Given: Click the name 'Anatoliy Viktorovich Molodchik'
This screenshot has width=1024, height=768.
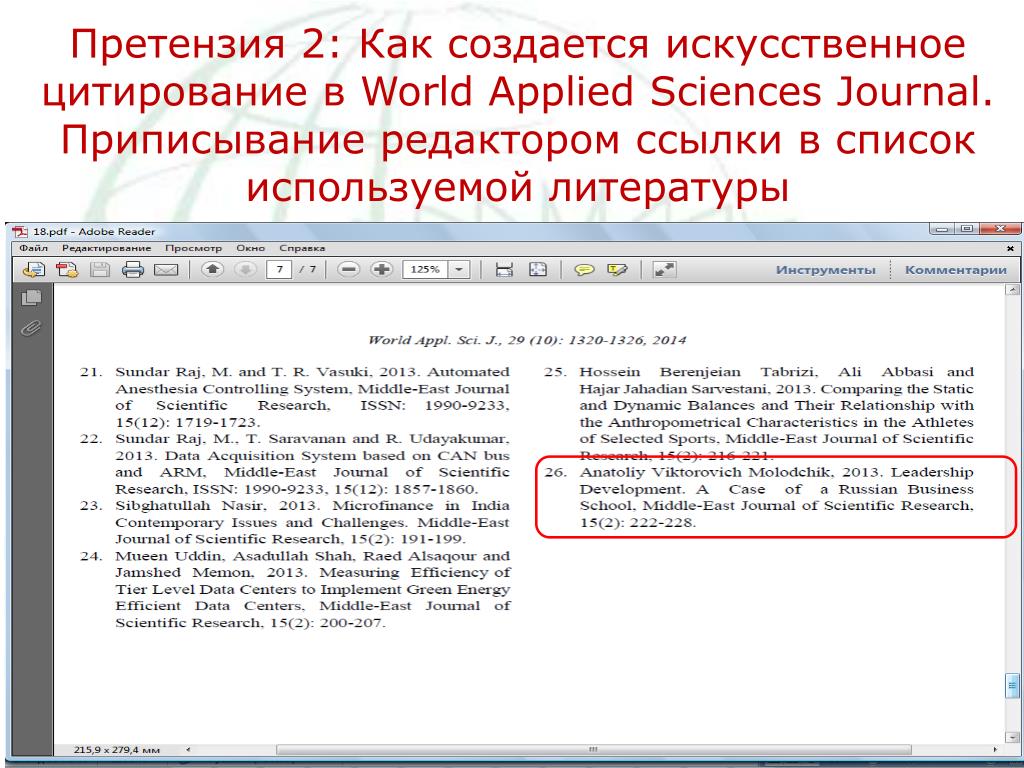Looking at the screenshot, I should click(707, 472).
